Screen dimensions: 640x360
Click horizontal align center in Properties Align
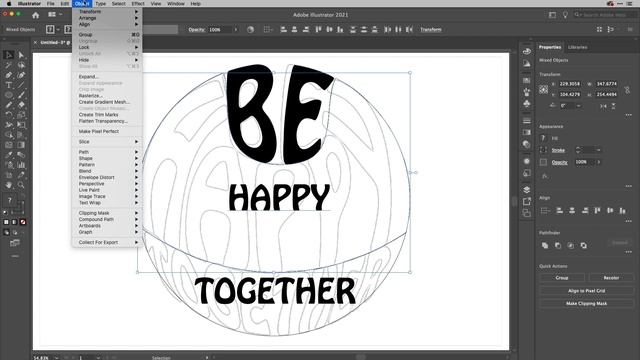[x=572, y=211]
